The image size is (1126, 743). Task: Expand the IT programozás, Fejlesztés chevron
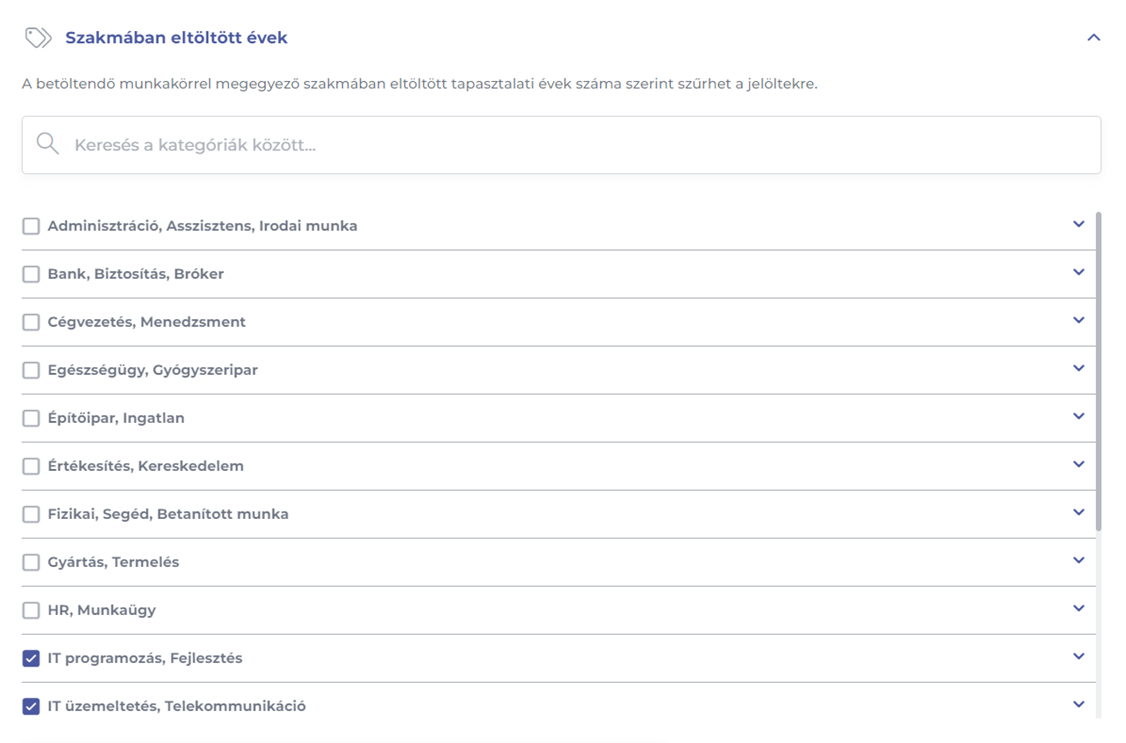pos(1078,657)
